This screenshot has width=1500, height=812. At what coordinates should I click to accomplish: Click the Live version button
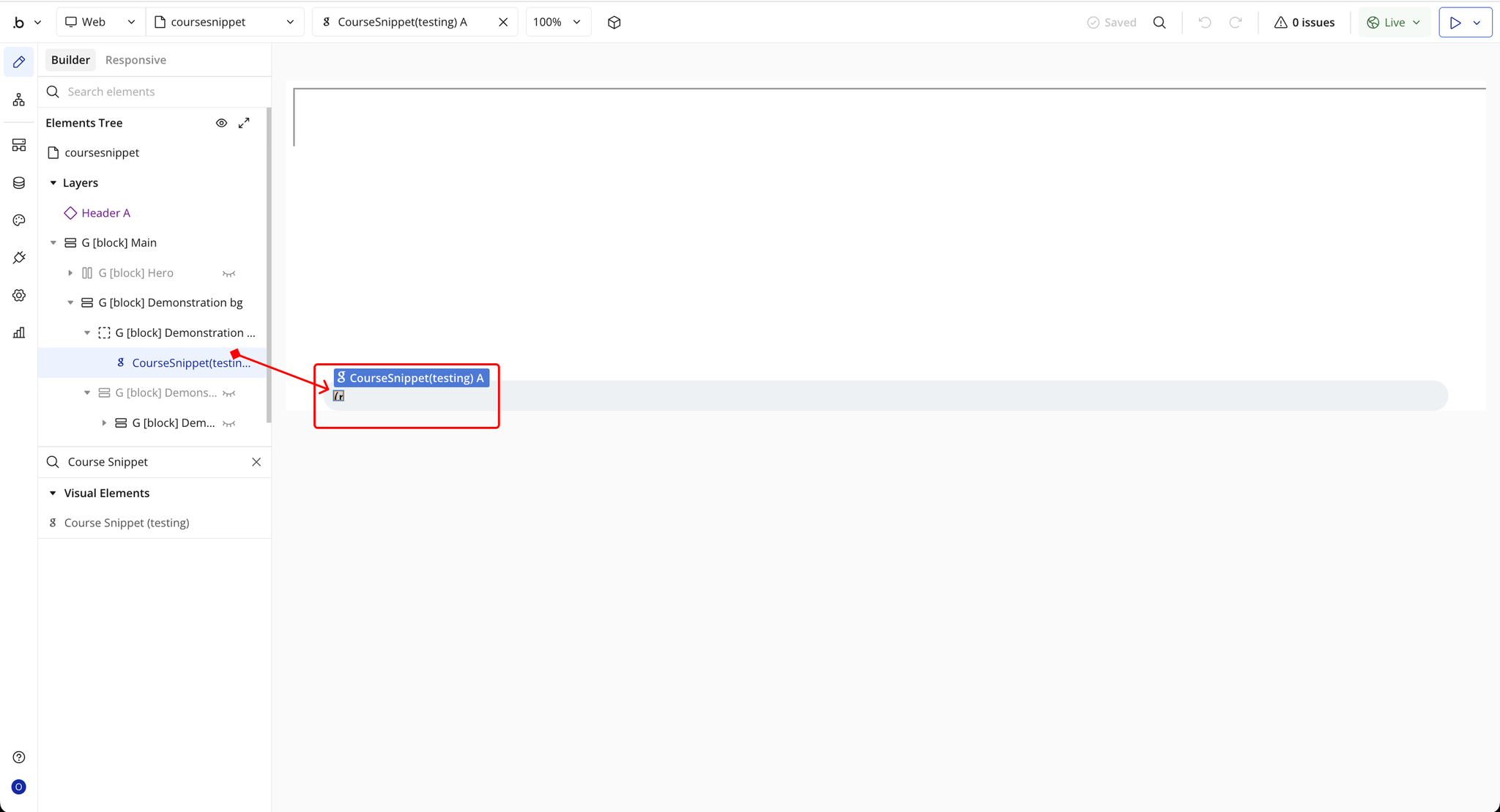pyautogui.click(x=1393, y=23)
